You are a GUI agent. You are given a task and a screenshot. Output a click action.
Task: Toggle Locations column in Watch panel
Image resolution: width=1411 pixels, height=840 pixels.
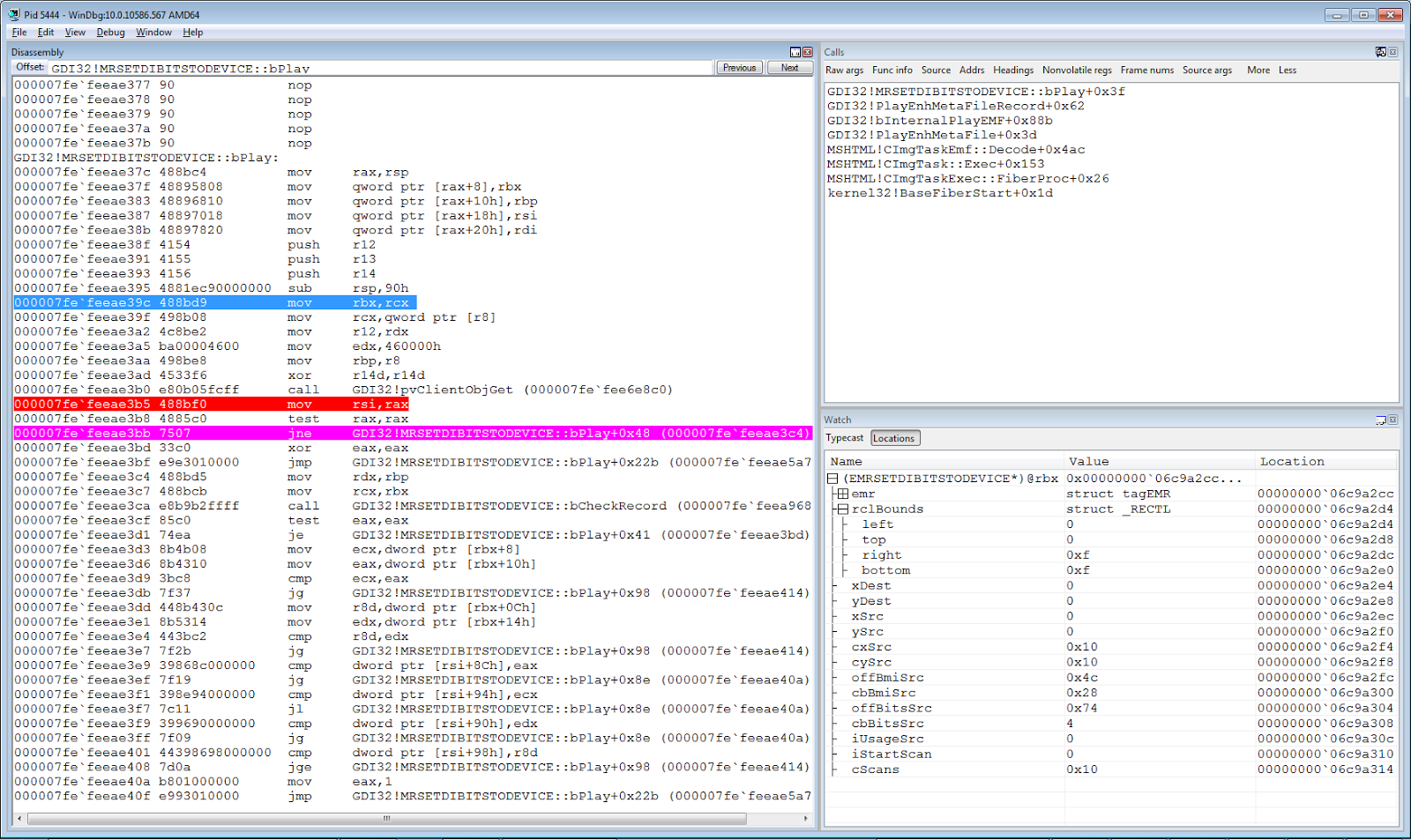[x=894, y=438]
